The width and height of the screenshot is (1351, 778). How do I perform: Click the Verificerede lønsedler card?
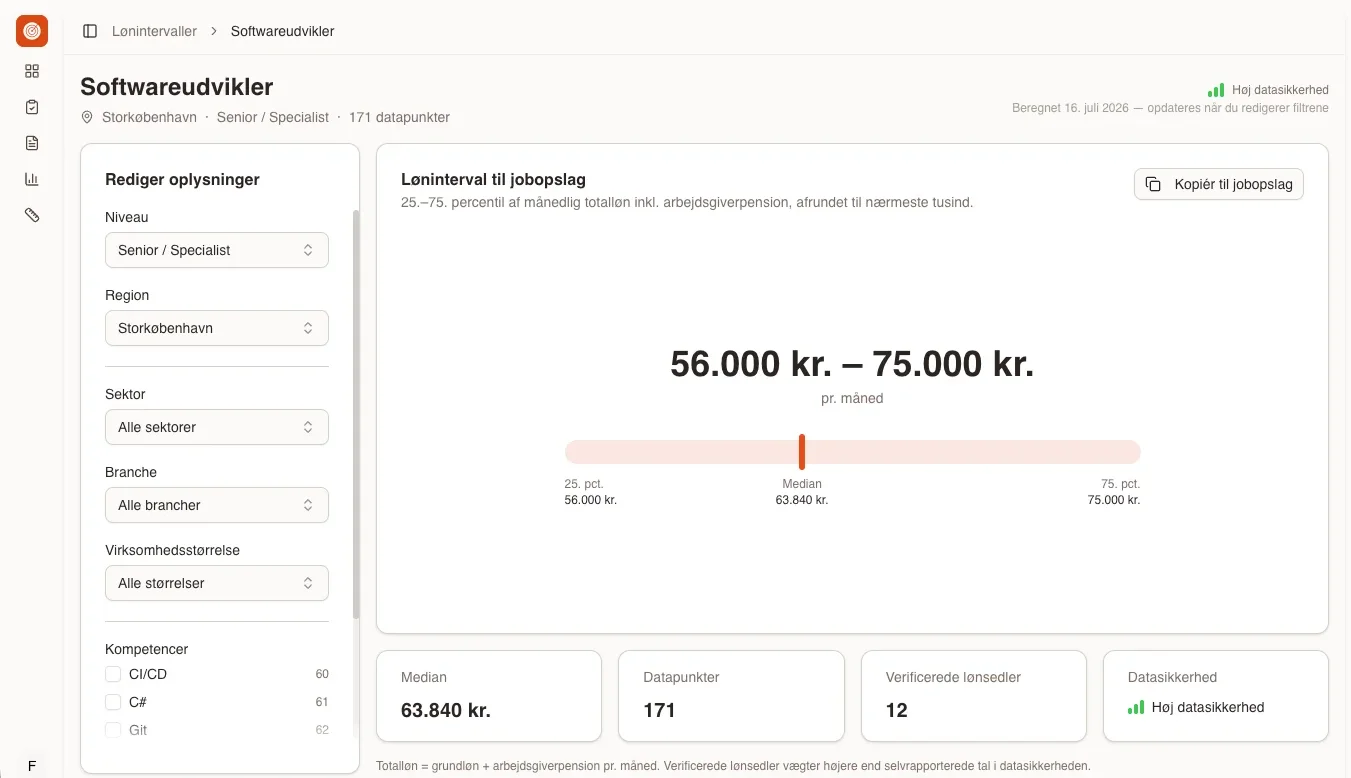[974, 696]
